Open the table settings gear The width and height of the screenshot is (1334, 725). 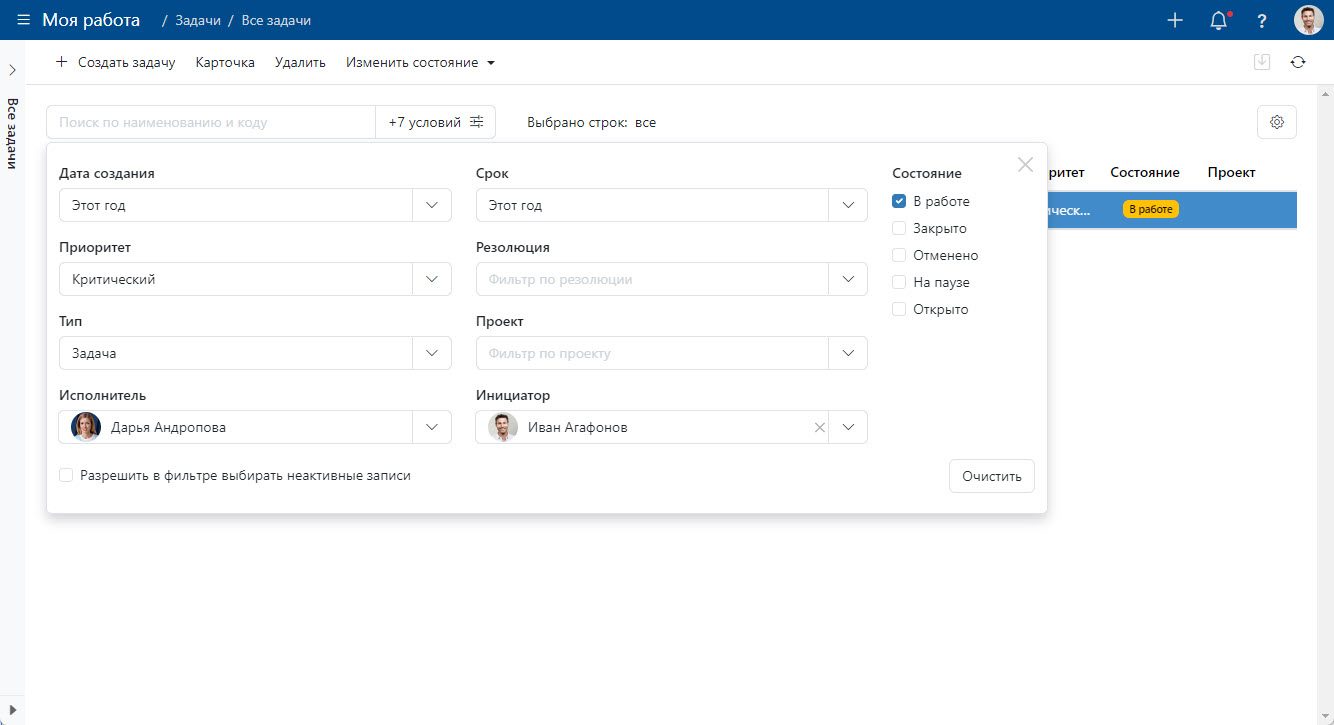1277,122
